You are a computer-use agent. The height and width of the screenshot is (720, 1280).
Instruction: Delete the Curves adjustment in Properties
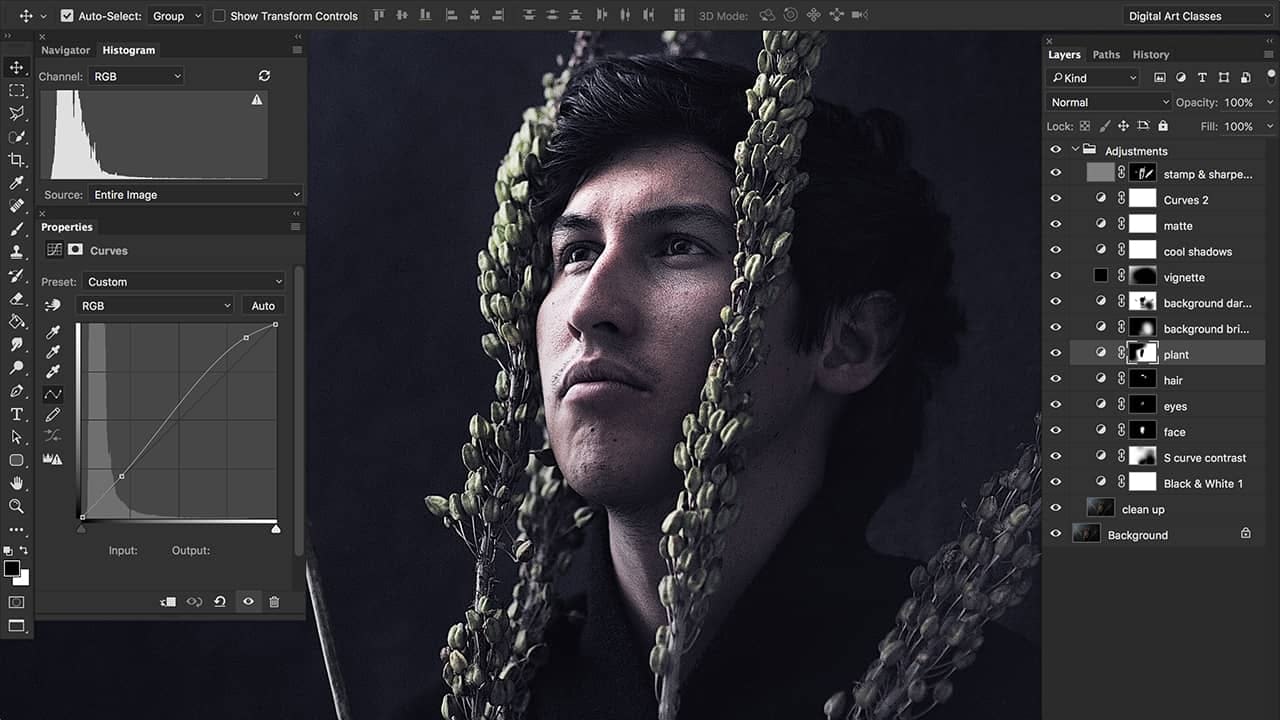coord(275,601)
